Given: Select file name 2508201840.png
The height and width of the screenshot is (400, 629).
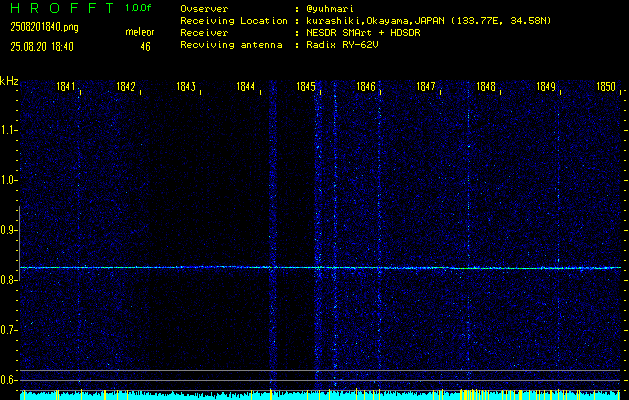Looking at the screenshot, I should click(x=44, y=27).
